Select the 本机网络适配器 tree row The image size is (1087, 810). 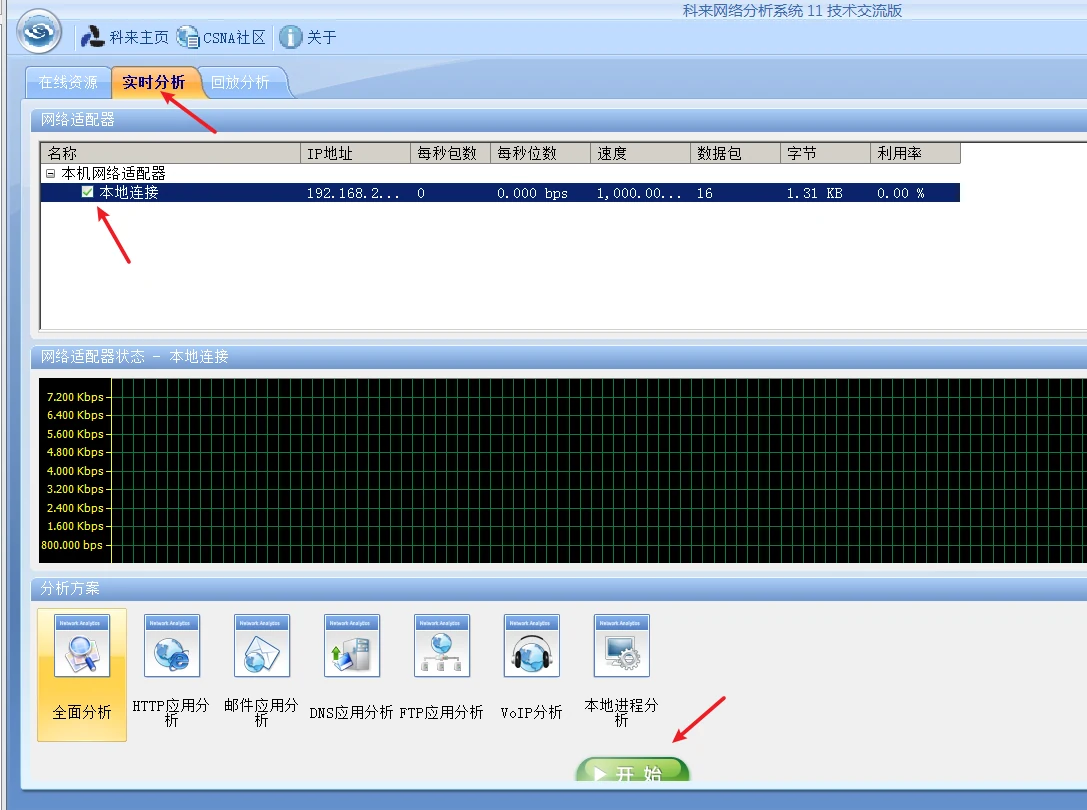click(114, 173)
